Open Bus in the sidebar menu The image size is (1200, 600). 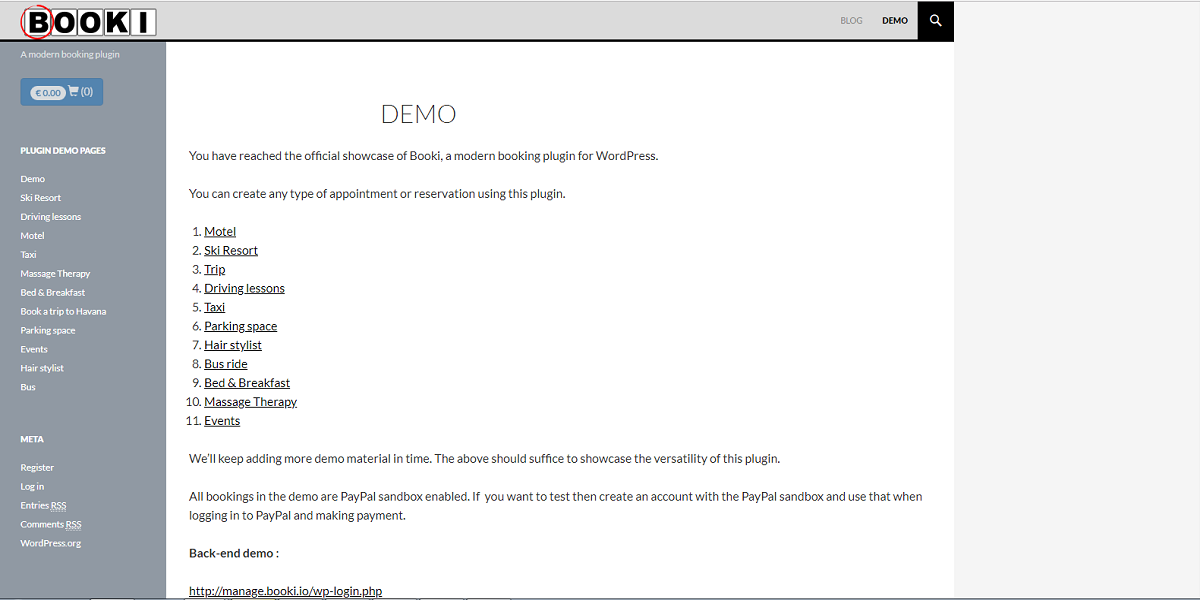[28, 388]
